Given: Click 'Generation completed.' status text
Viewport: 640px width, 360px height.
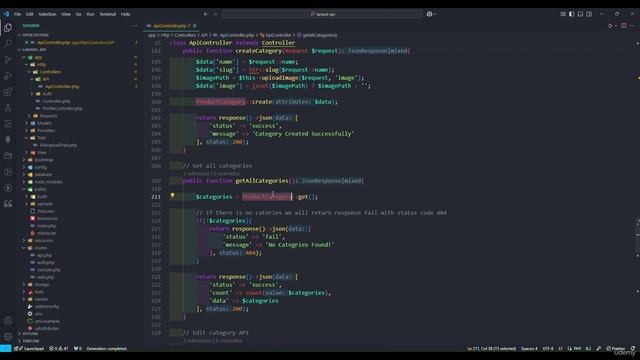Looking at the screenshot, I should pos(107,349).
